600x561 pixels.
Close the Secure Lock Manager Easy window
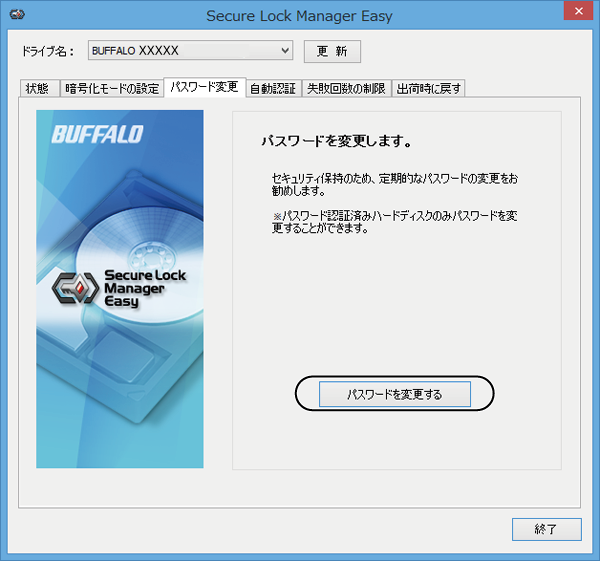pyautogui.click(x=579, y=11)
